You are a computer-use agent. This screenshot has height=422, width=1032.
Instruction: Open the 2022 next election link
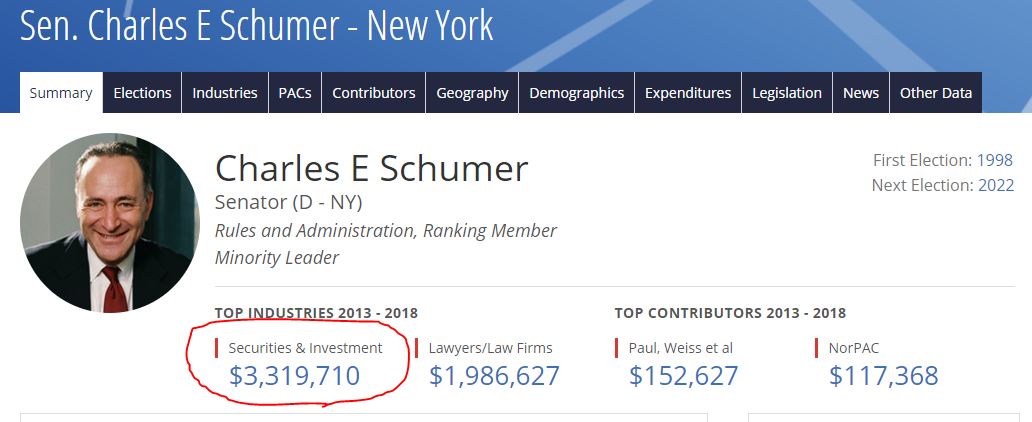pyautogui.click(x=996, y=186)
